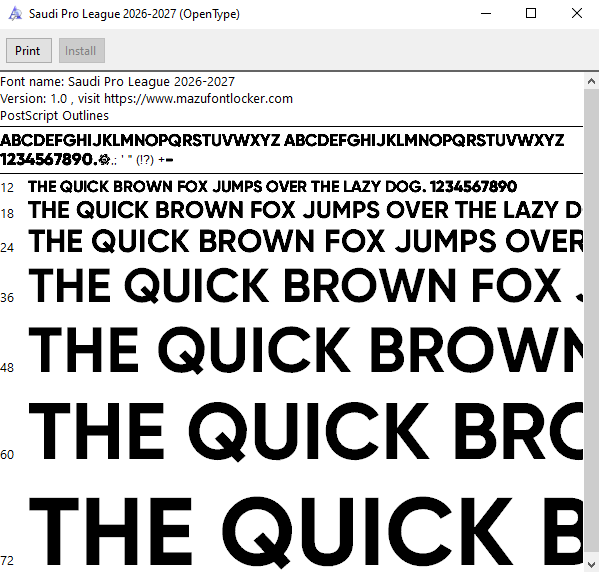Click the uppercase alphabet sample line
Image resolution: width=599 pixels, height=572 pixels.
[282, 140]
